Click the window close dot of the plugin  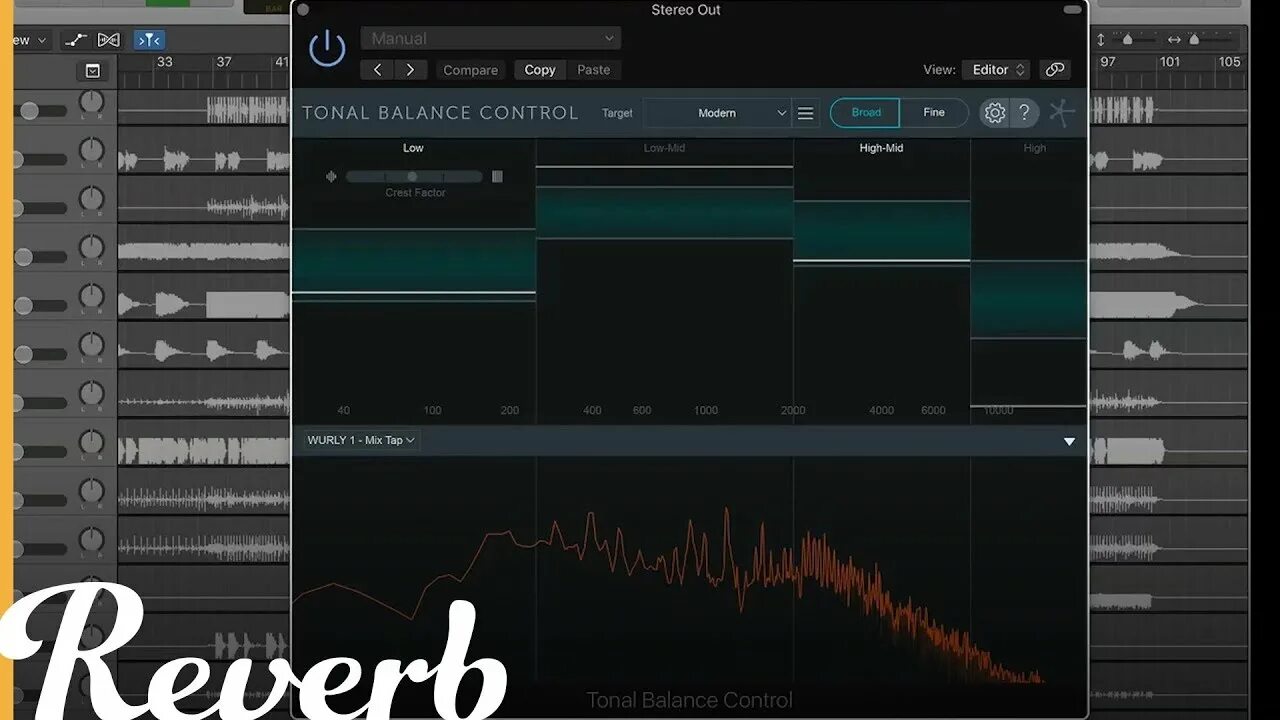pyautogui.click(x=303, y=10)
